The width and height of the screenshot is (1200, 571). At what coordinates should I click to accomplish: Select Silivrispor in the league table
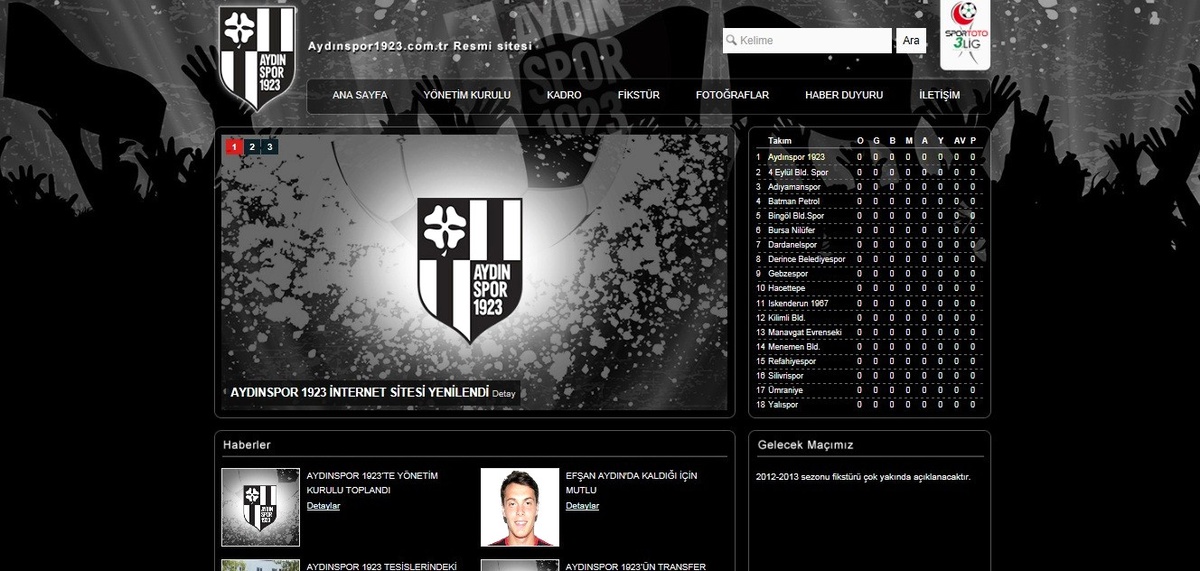pos(868,375)
